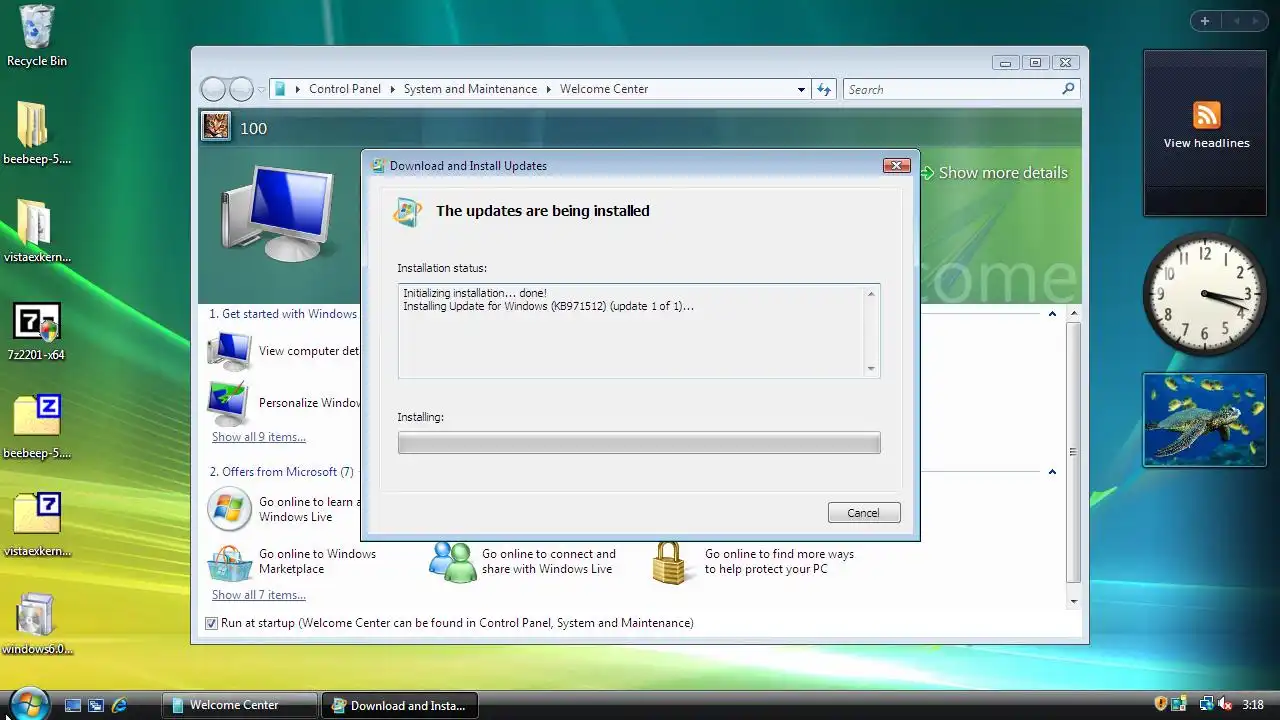Screen dimensions: 1280x720
Task: Click the add gadget plus button
Action: (x=1205, y=21)
